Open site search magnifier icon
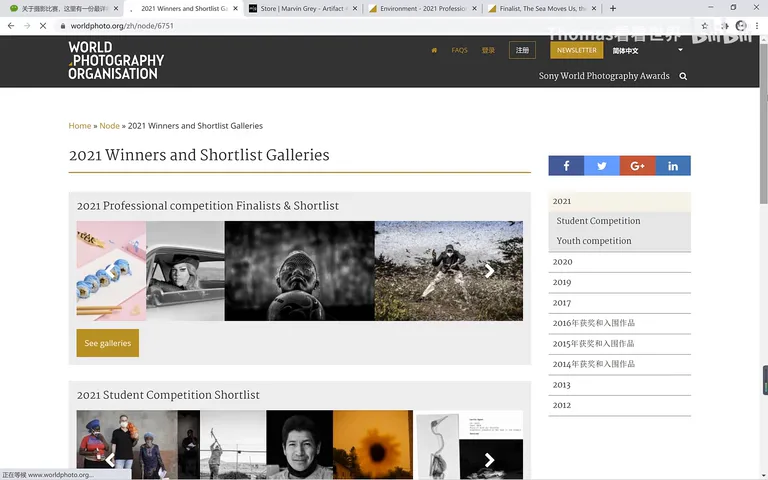 click(x=683, y=76)
